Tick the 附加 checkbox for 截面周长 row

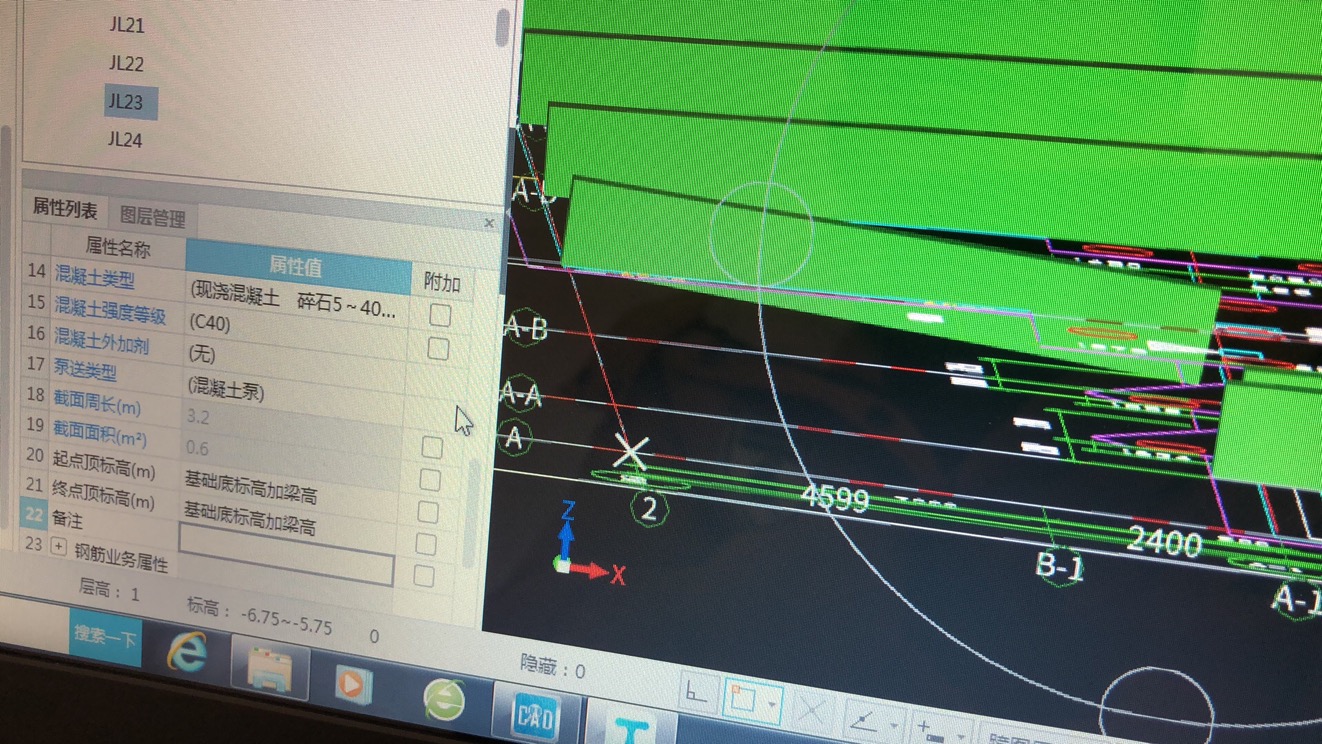tap(432, 447)
